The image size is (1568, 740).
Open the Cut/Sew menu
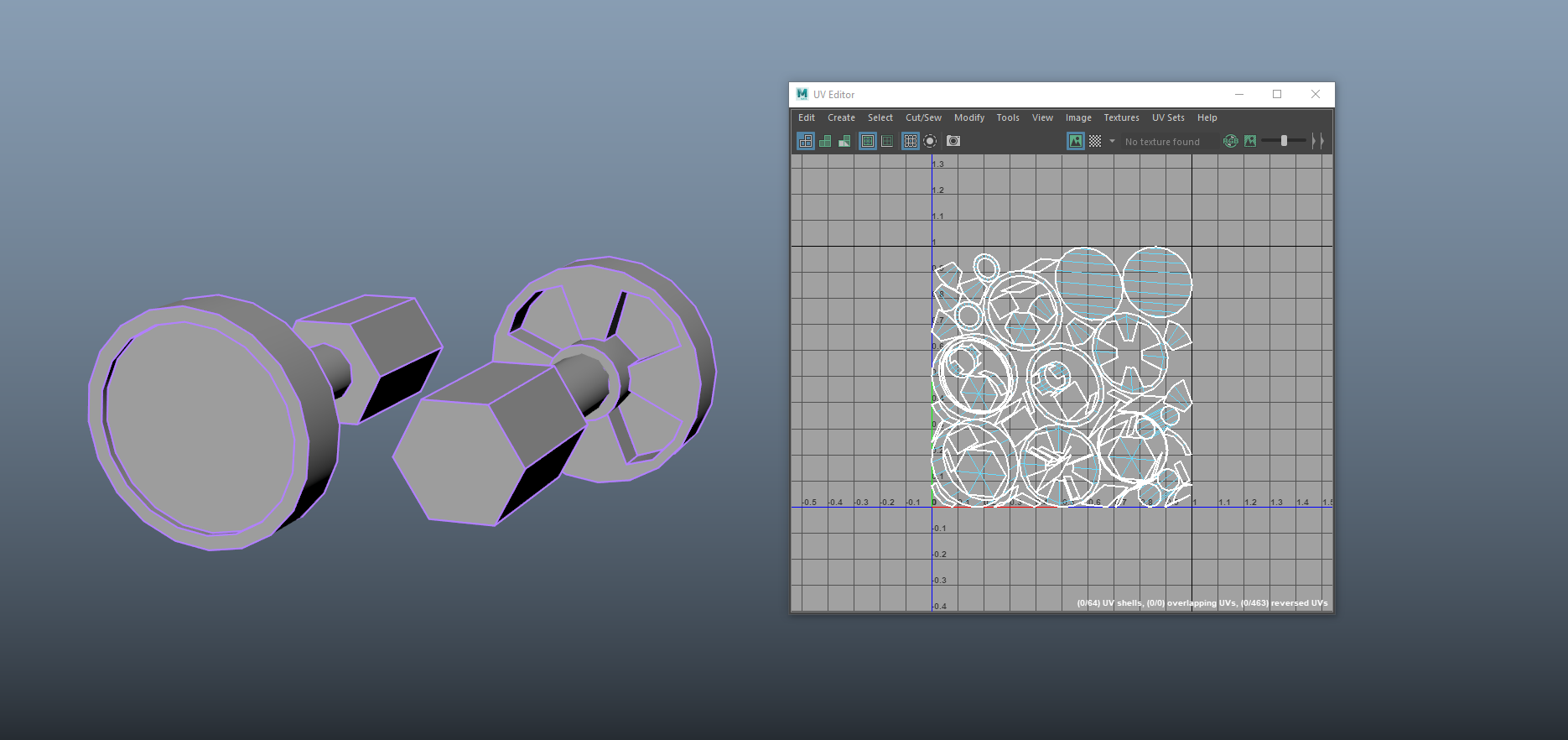point(923,117)
